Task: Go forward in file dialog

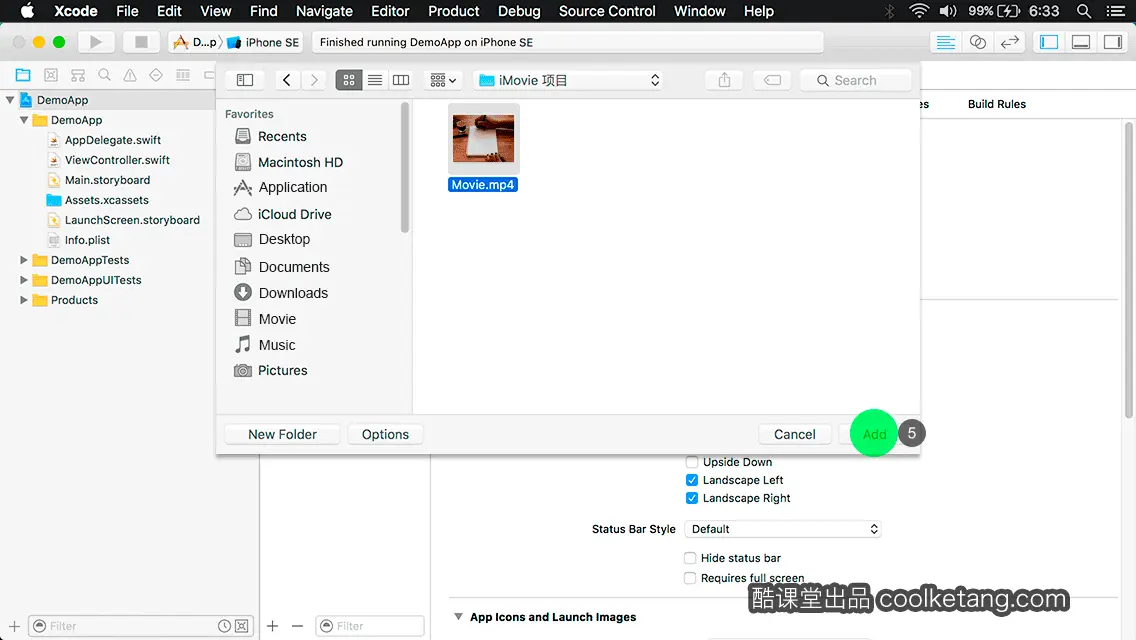Action: [x=314, y=80]
